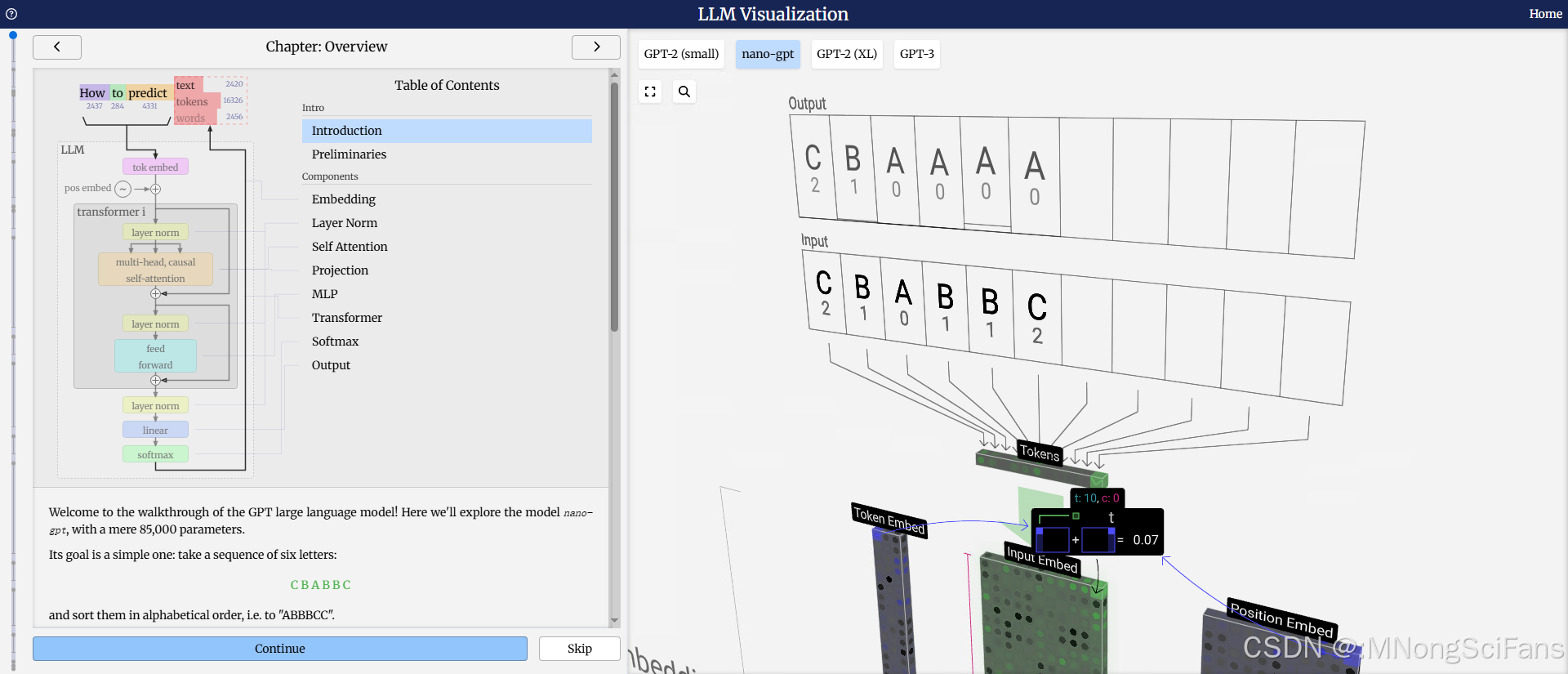This screenshot has width=1568, height=674.
Task: Click the help question-mark icon
Action: (x=11, y=14)
